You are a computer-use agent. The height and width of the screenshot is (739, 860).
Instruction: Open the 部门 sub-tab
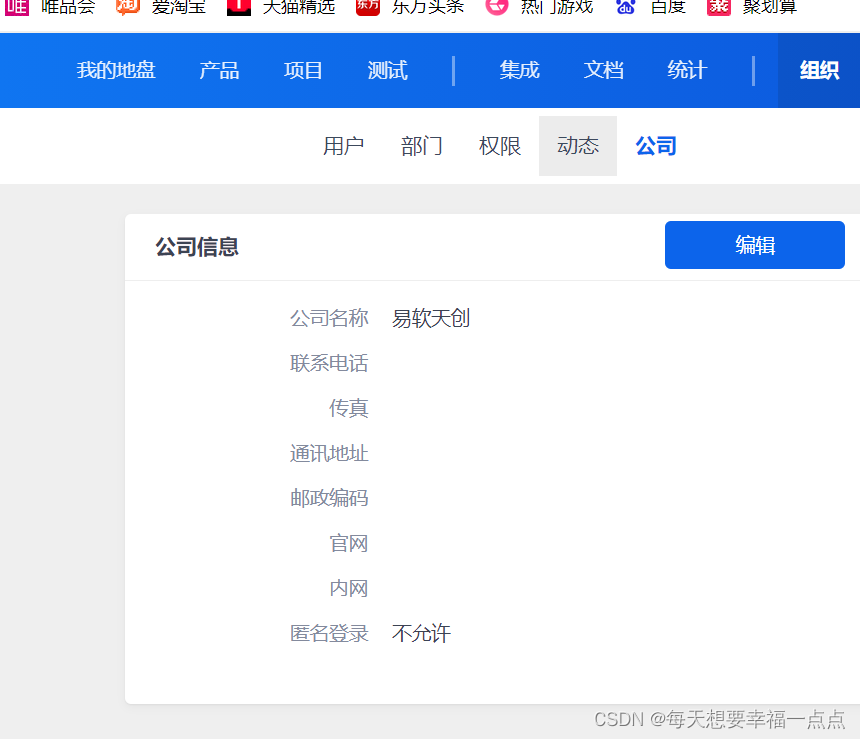(421, 146)
